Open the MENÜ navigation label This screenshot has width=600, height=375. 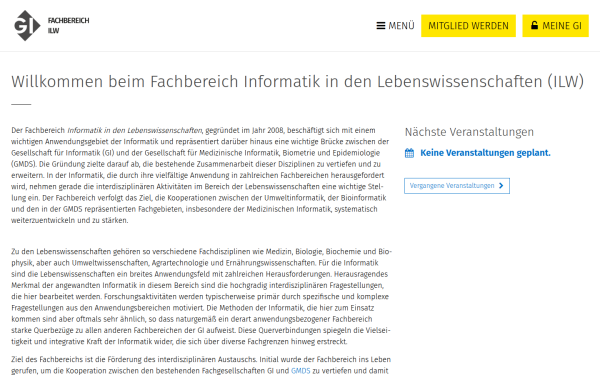[x=401, y=26]
